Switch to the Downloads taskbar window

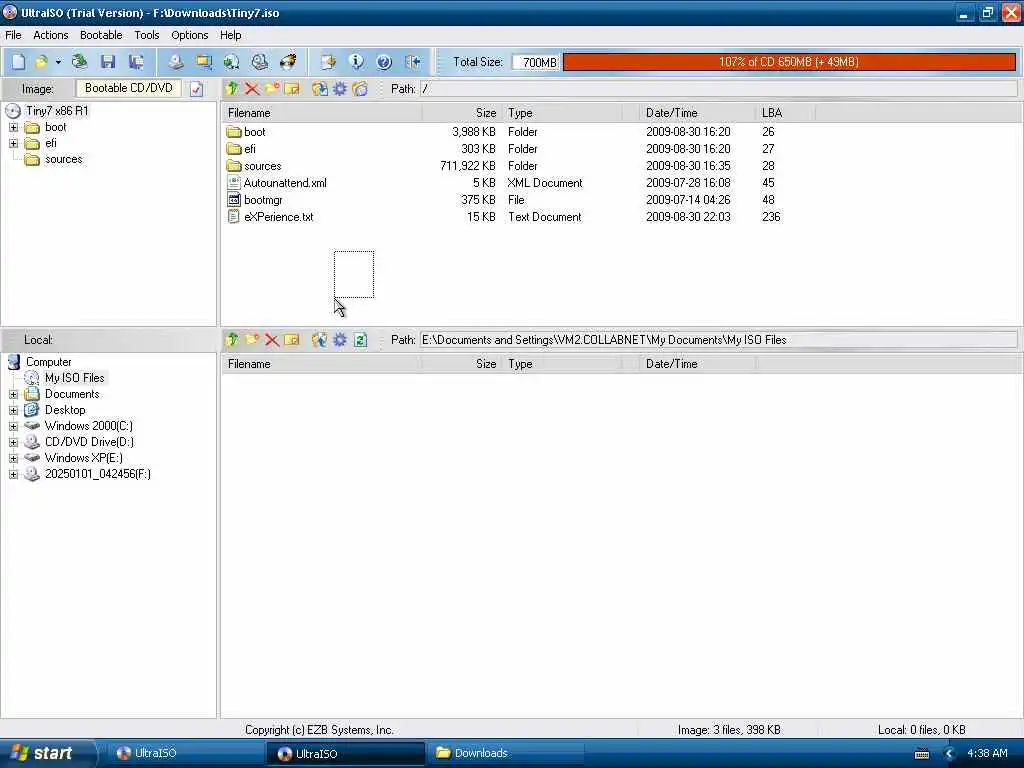pos(504,753)
